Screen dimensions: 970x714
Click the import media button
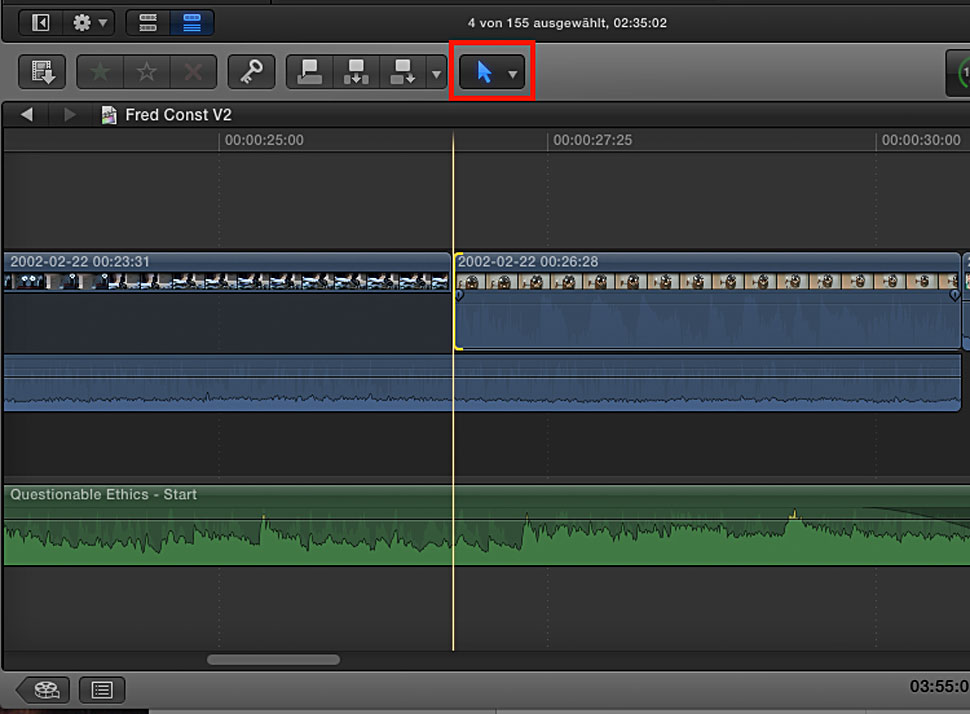(x=42, y=72)
